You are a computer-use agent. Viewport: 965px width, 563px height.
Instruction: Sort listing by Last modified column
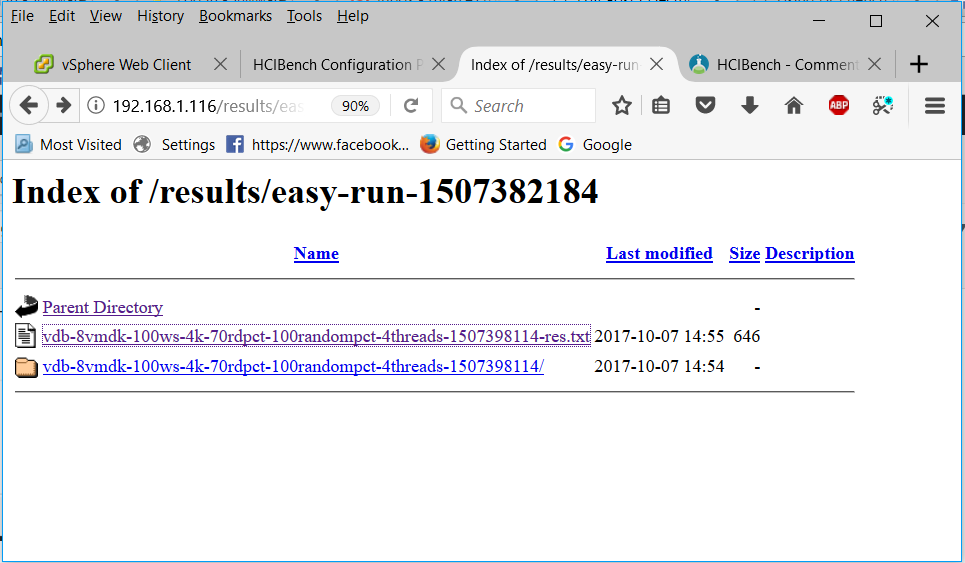click(659, 254)
